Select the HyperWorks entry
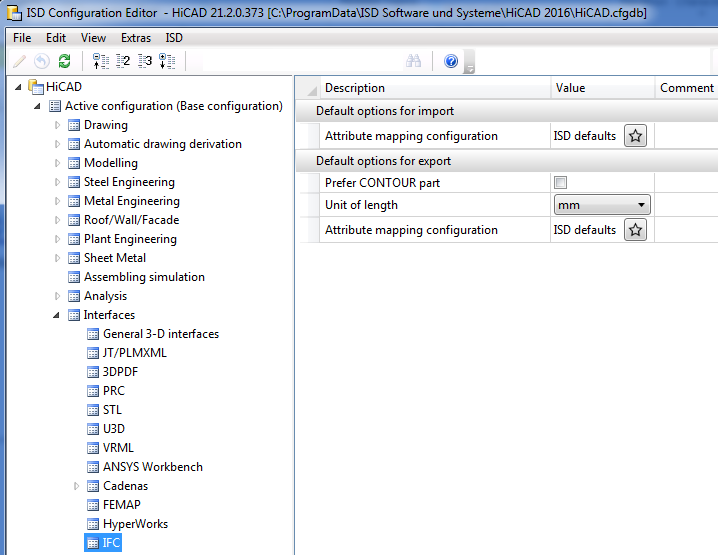Image resolution: width=718 pixels, height=555 pixels. [135, 524]
